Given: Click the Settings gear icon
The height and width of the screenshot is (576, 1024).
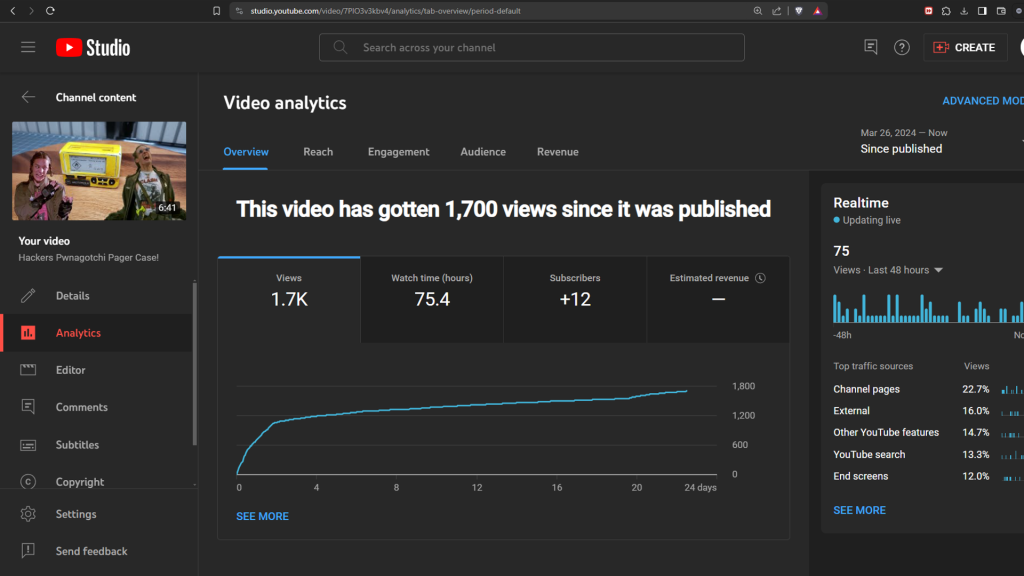Looking at the screenshot, I should [x=27, y=514].
